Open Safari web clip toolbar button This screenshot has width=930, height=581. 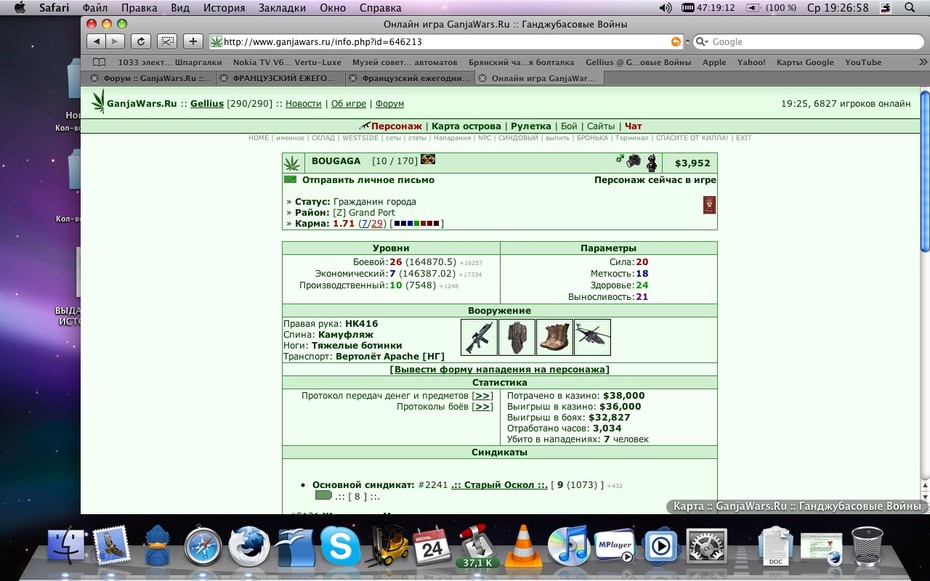click(x=167, y=42)
